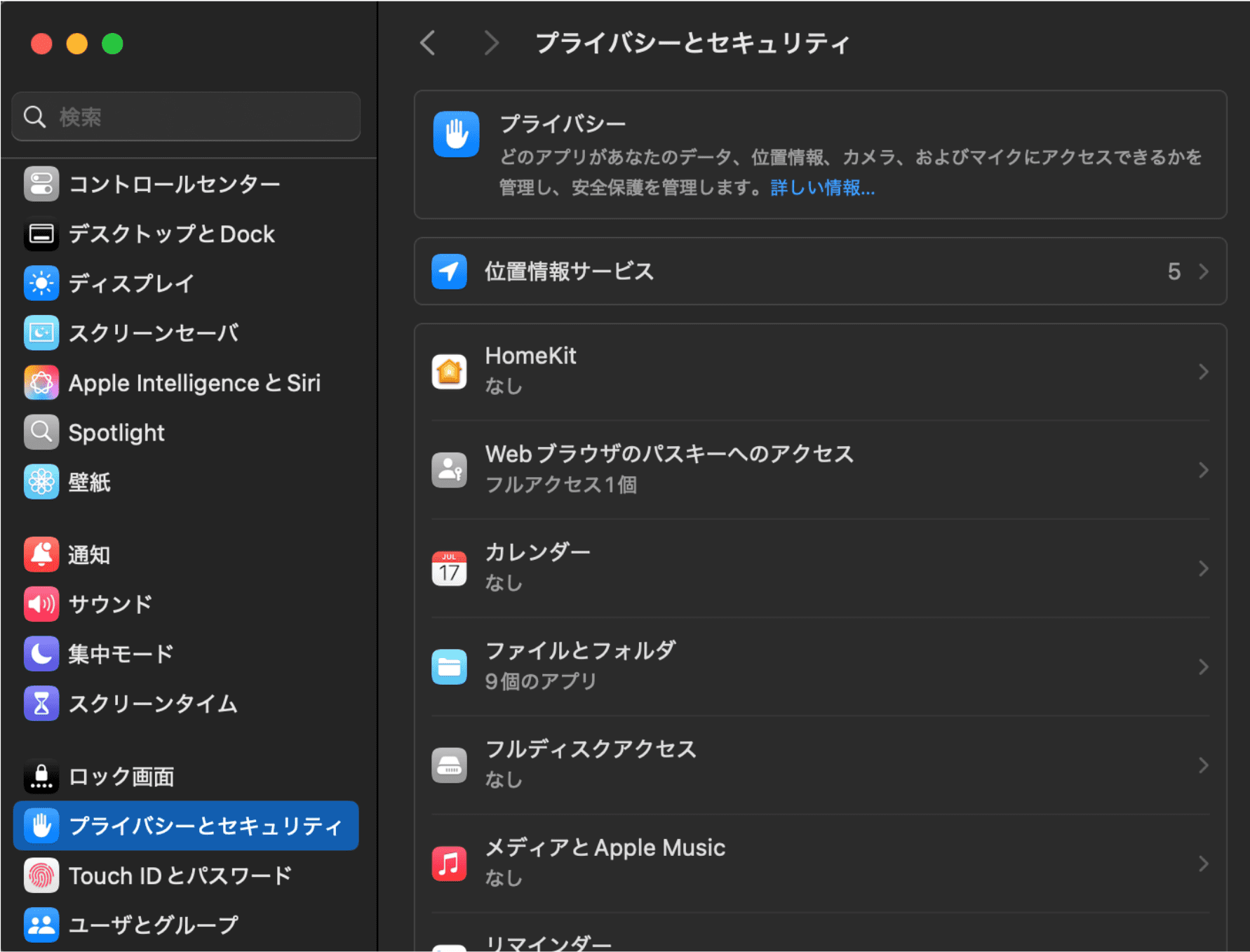The width and height of the screenshot is (1250, 952).
Task: Select ロック画面 in the sidebar
Action: pos(119,776)
